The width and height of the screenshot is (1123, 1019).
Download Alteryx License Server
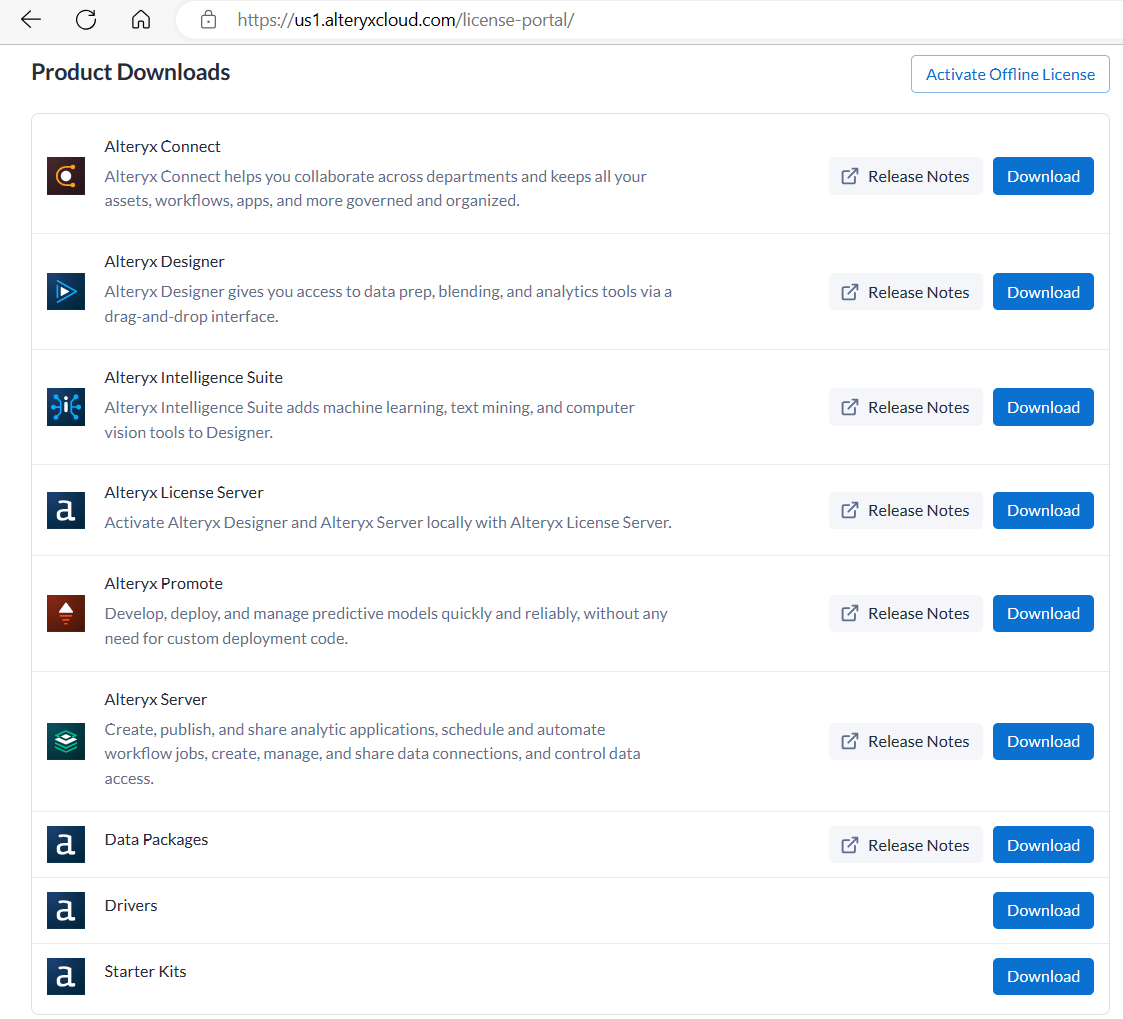point(1043,511)
